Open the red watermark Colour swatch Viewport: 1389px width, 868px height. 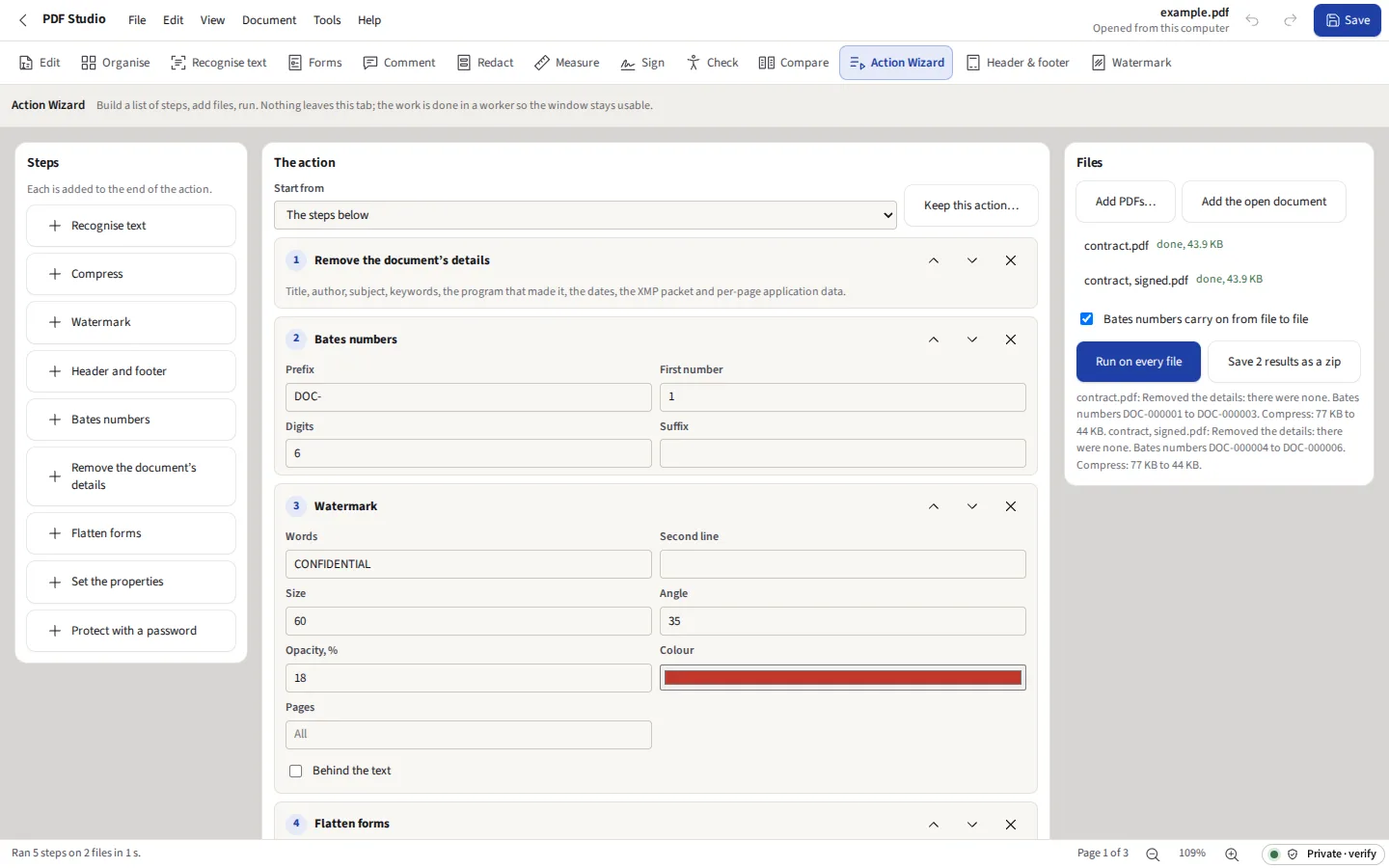(x=843, y=678)
